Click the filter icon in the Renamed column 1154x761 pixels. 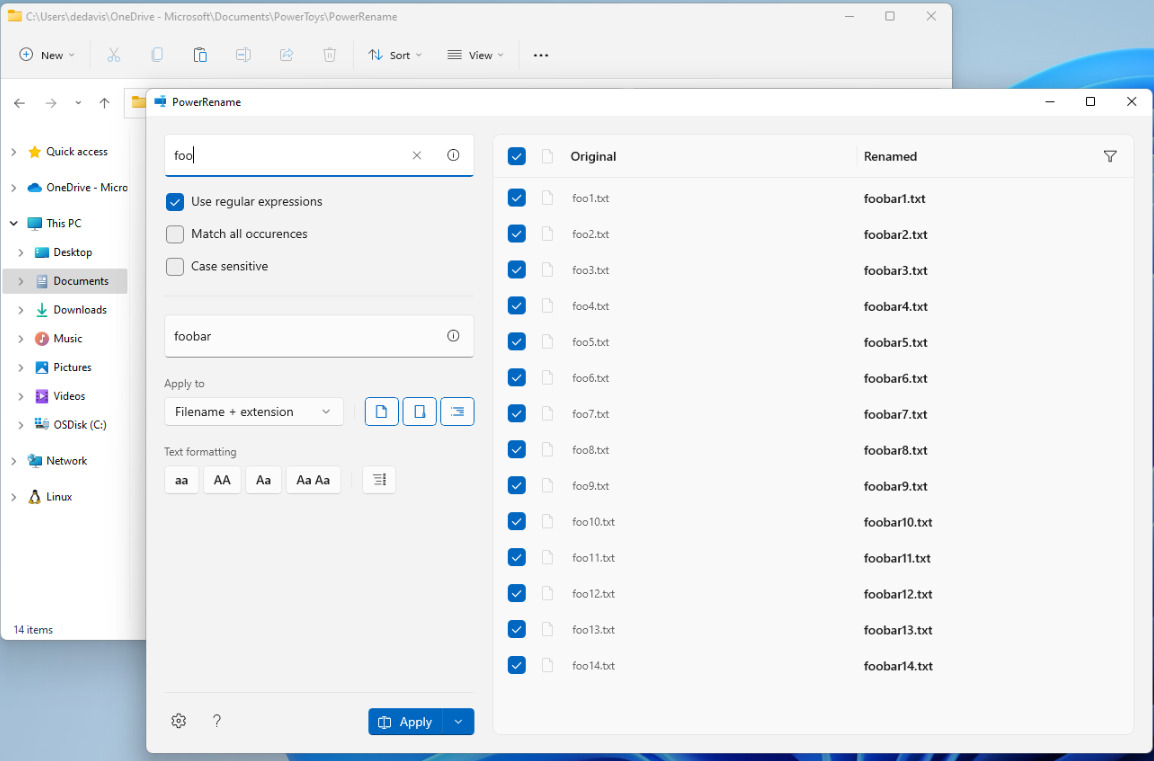click(1109, 156)
